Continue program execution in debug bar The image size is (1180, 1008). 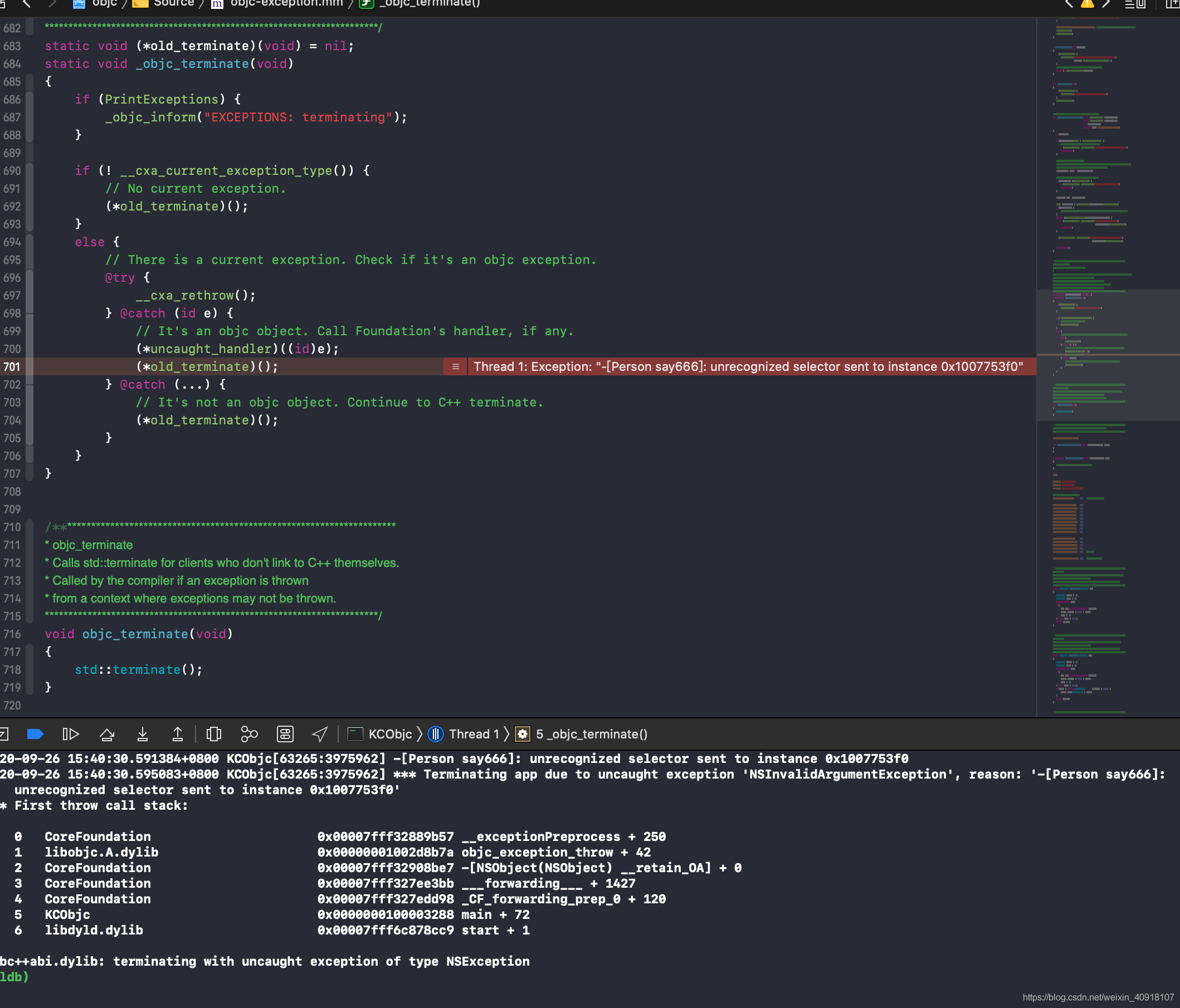(x=71, y=734)
